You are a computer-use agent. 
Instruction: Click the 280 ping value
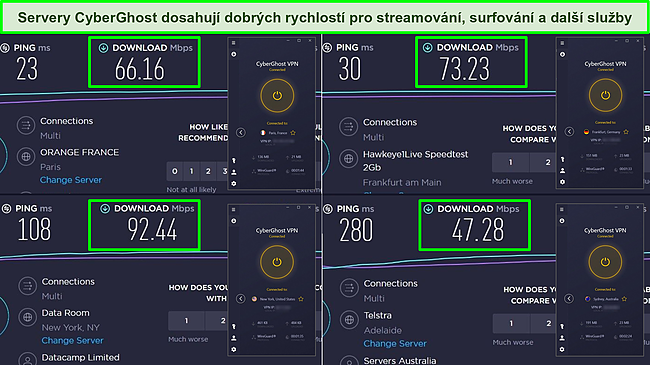click(356, 230)
